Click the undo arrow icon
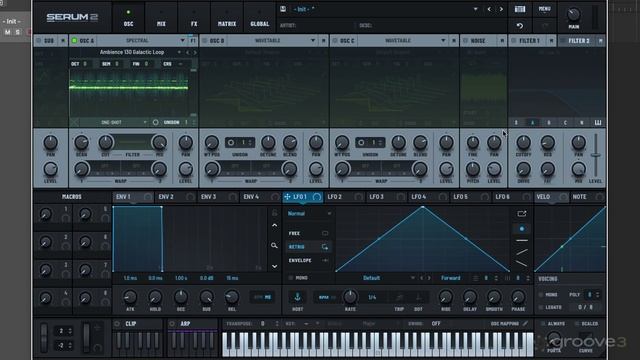This screenshot has height=360, width=640. pyautogui.click(x=520, y=26)
